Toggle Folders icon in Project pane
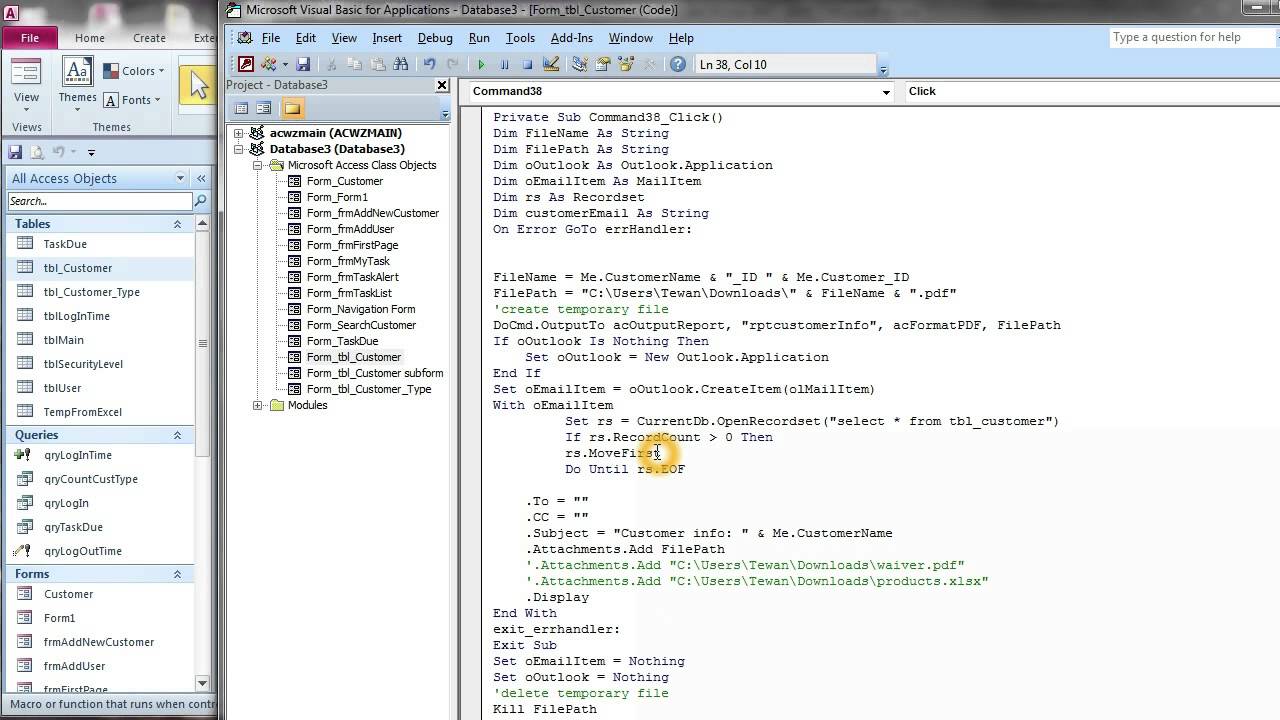Viewport: 1280px width, 720px height. pyautogui.click(x=292, y=108)
